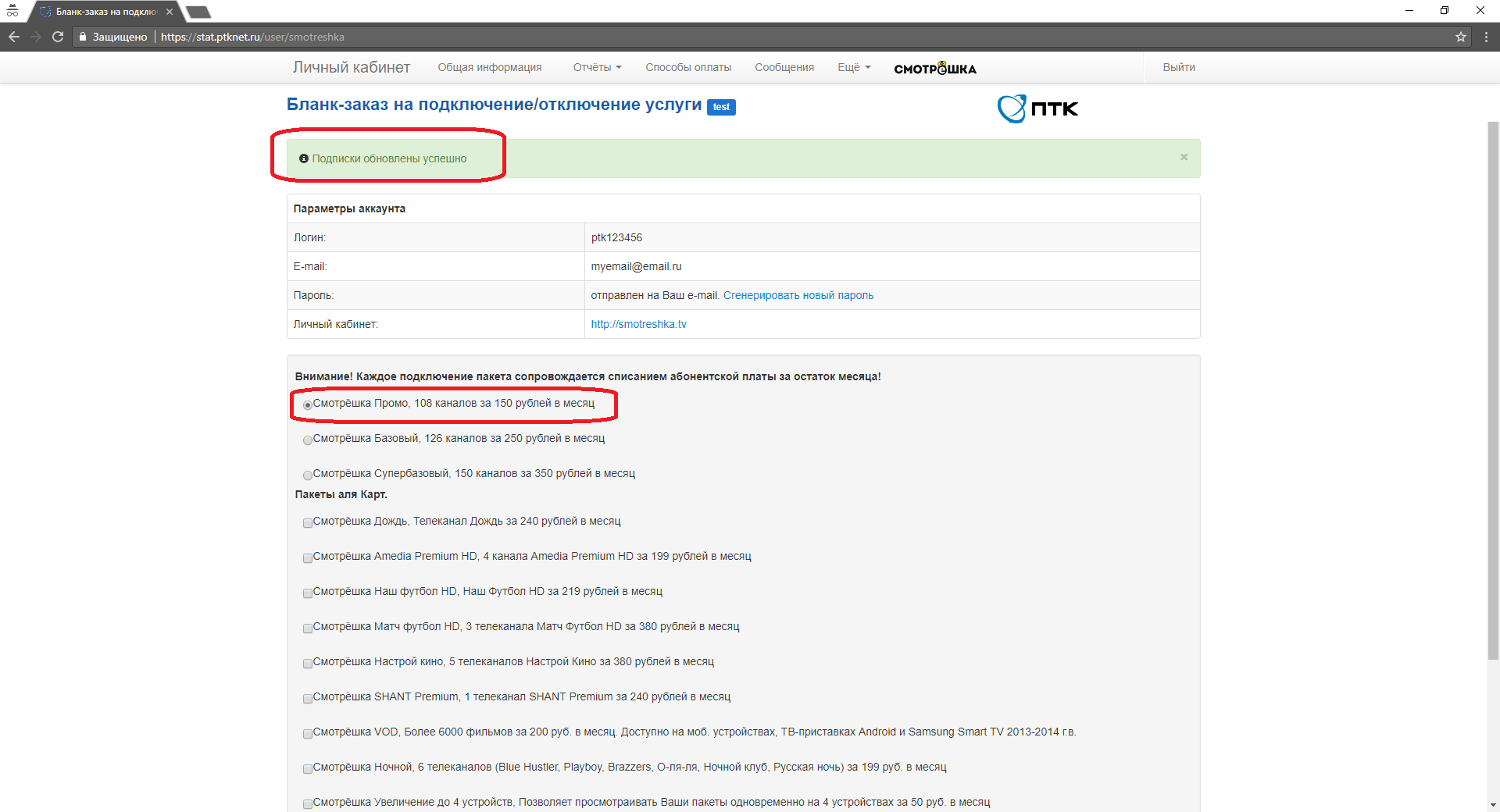Screen dimensions: 1500x812
Task: Check the Матч футбол HD package
Action: click(308, 628)
